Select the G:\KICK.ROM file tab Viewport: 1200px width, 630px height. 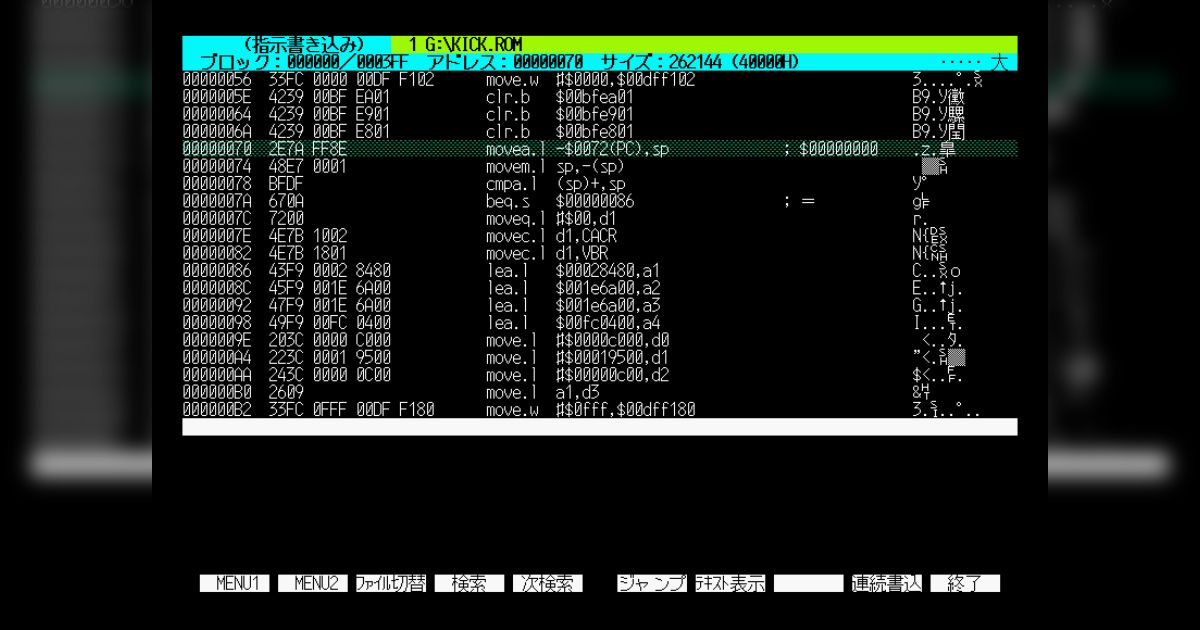(x=466, y=44)
